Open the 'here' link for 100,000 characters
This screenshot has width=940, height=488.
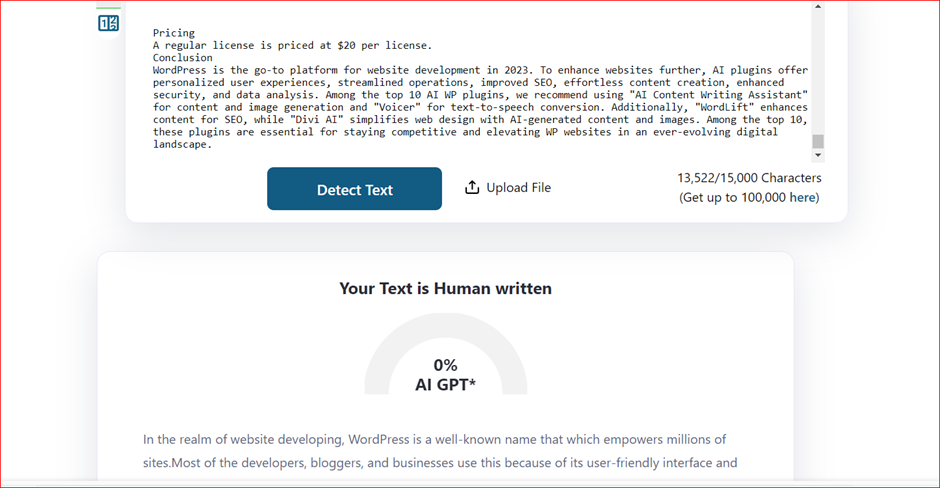point(802,197)
